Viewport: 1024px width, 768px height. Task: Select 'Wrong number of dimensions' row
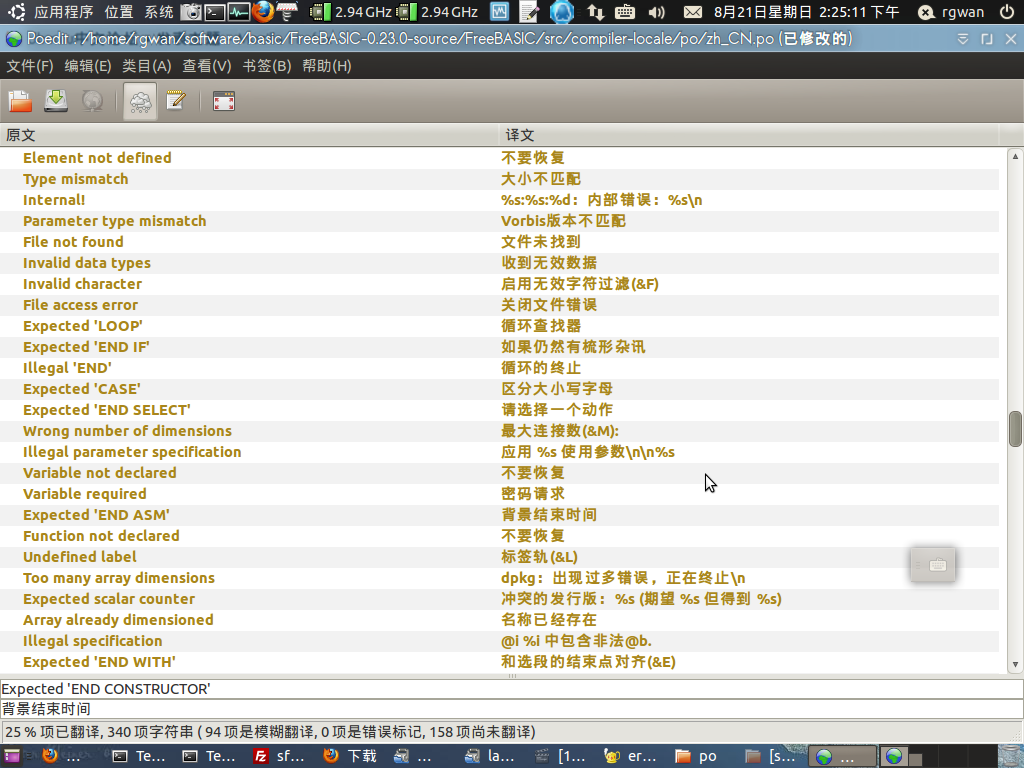click(x=499, y=431)
